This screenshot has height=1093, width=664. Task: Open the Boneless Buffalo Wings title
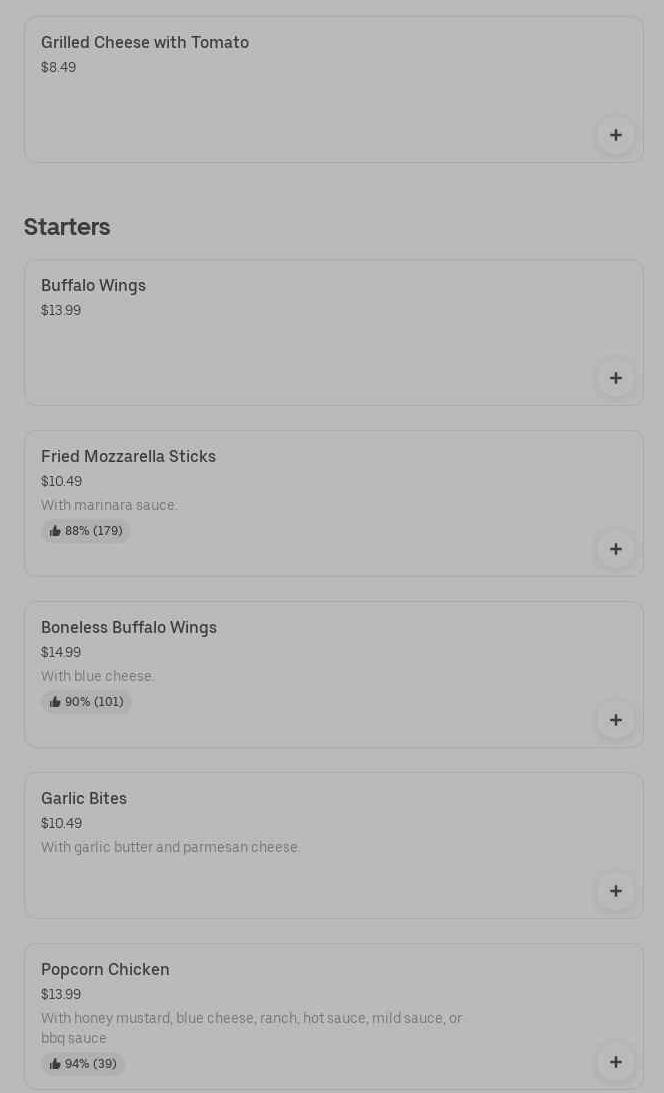[129, 627]
